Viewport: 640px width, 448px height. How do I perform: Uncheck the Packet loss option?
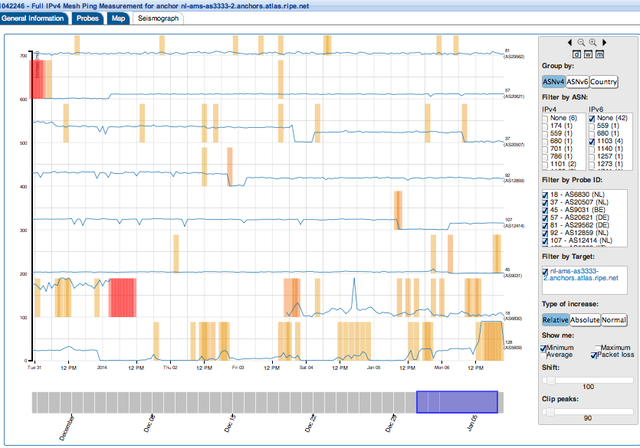point(594,355)
